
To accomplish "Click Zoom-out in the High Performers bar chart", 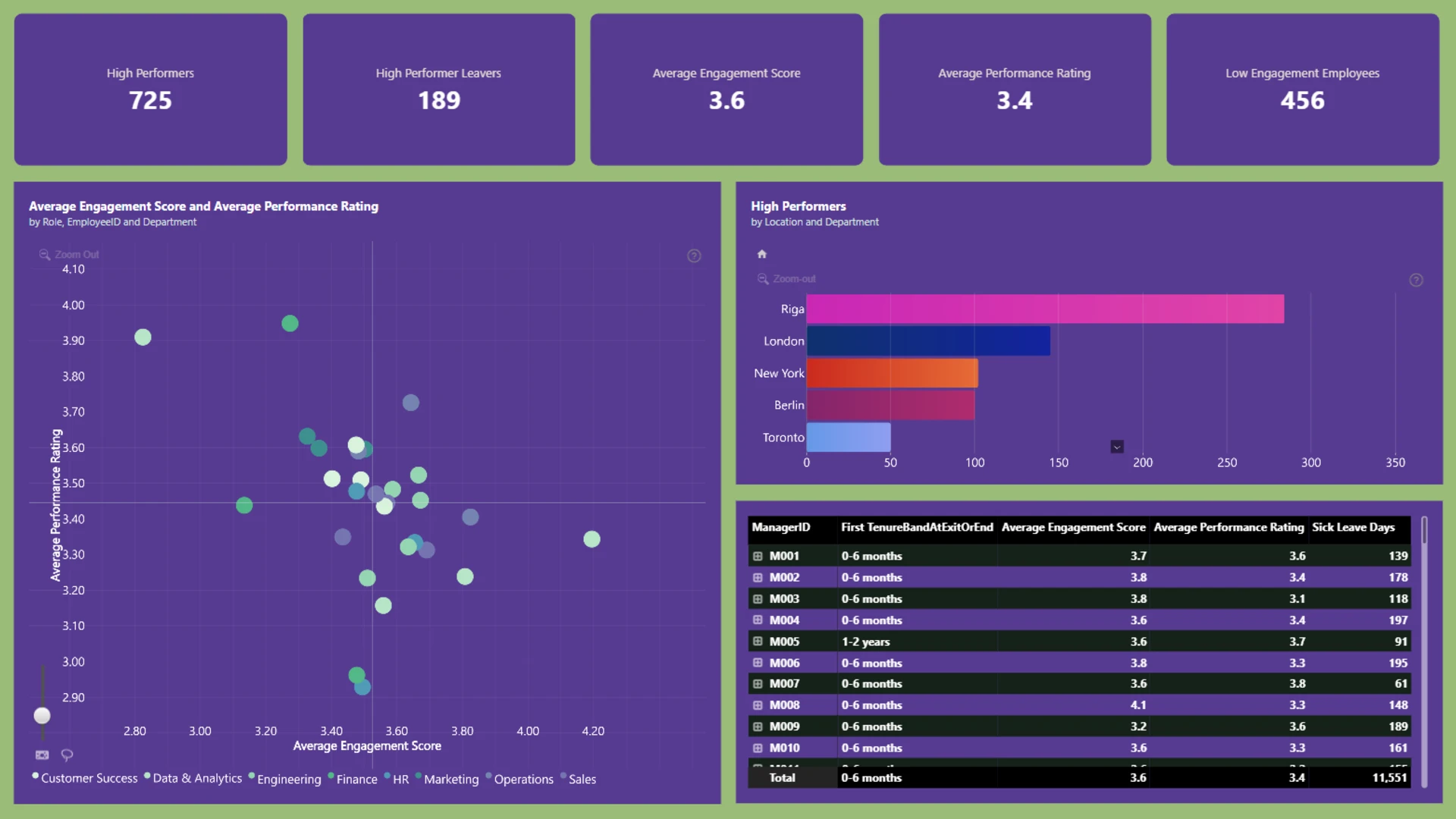I will coord(786,279).
